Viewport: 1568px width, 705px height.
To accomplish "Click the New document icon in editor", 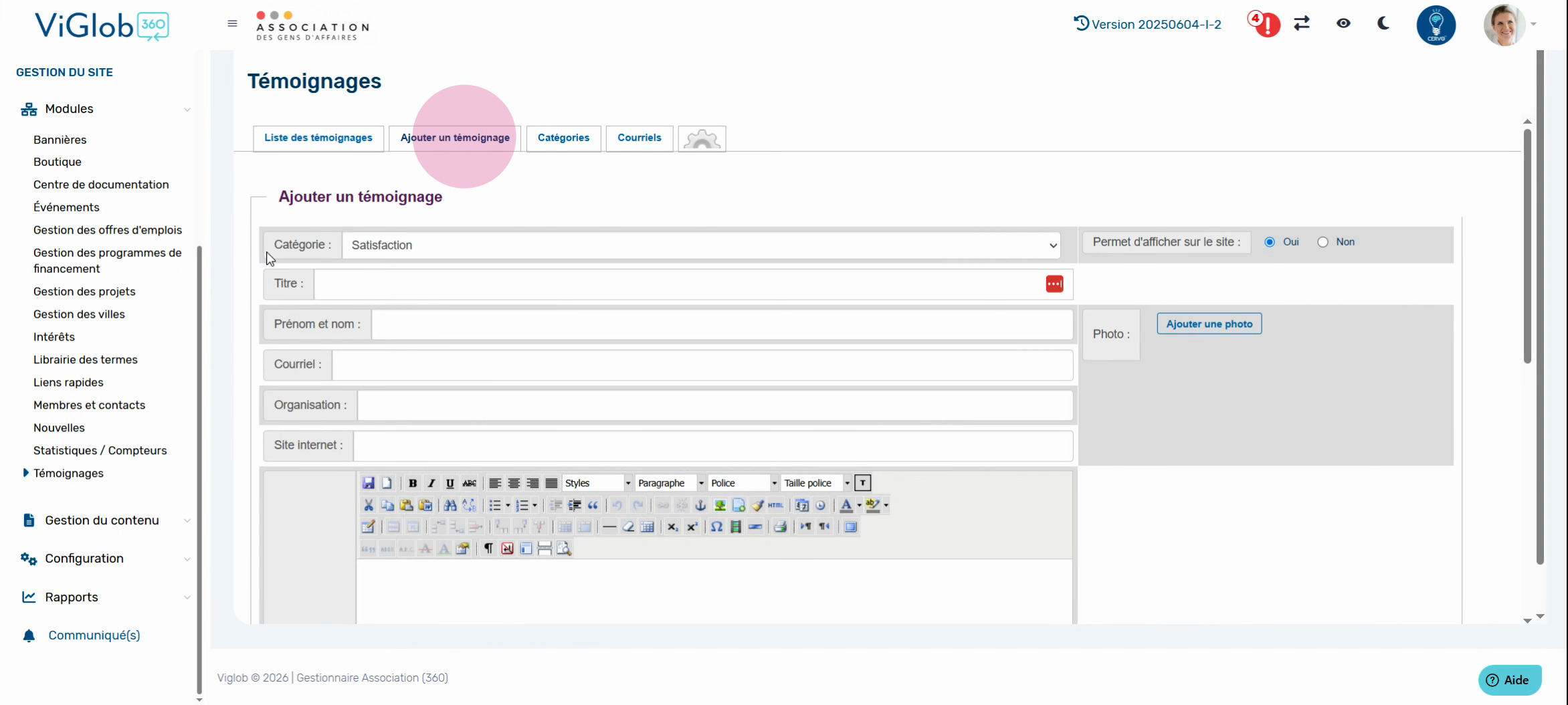I will click(387, 483).
